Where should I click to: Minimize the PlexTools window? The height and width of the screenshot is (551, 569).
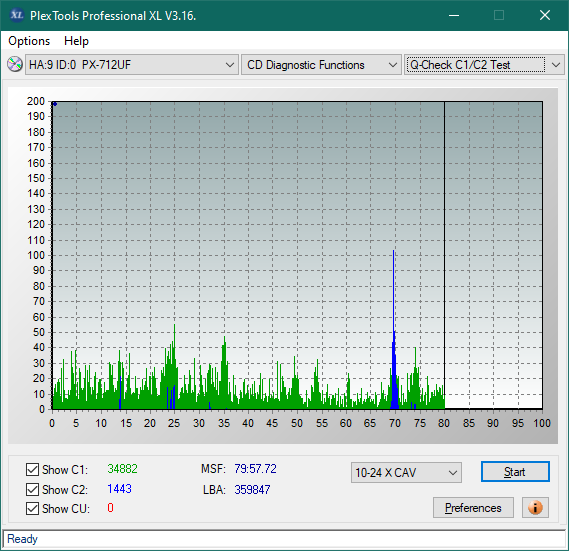coord(454,15)
